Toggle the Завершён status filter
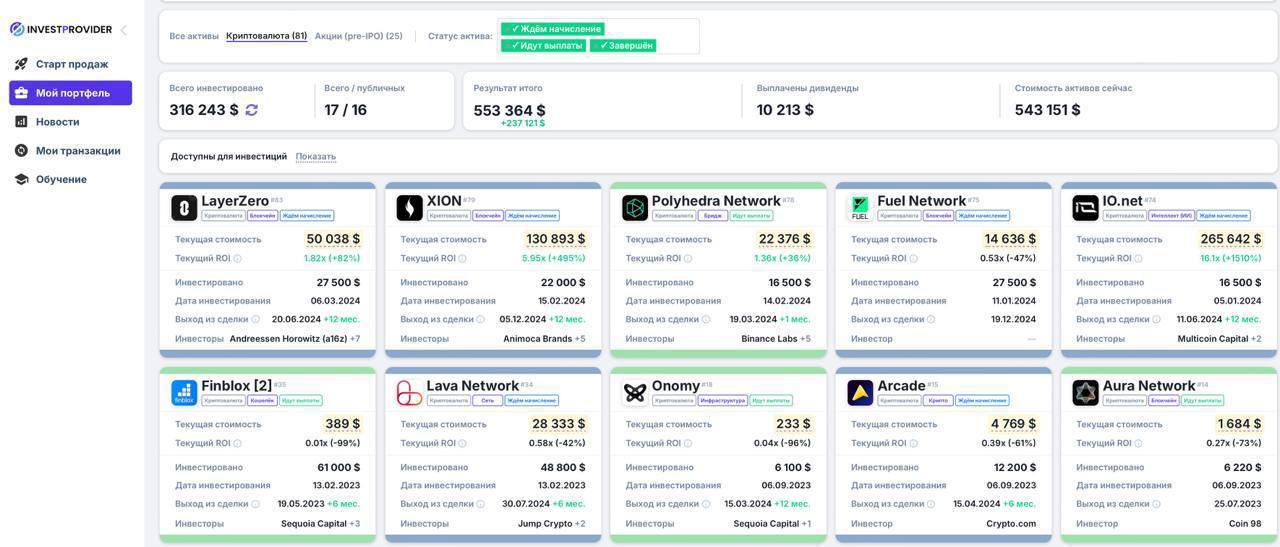 (x=623, y=45)
